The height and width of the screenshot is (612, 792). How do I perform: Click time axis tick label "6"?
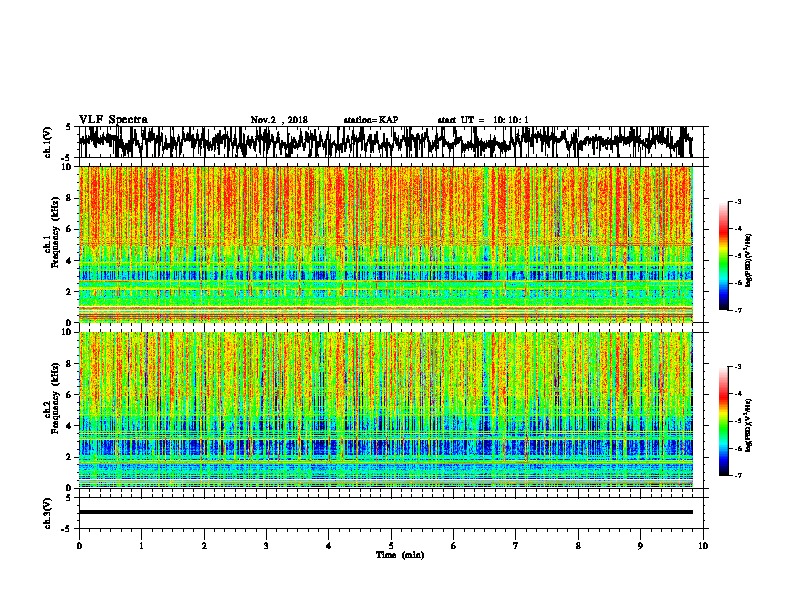point(454,546)
